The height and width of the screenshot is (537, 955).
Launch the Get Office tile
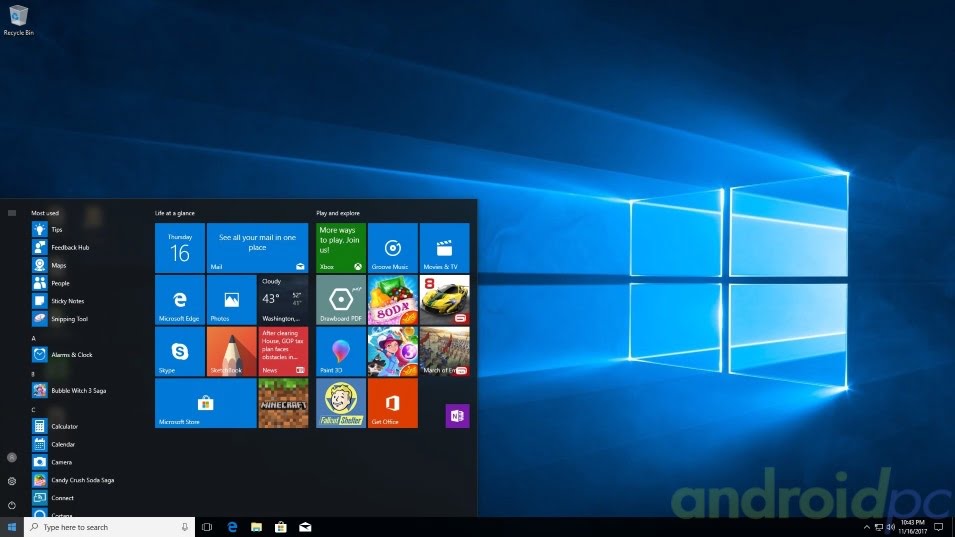(392, 403)
